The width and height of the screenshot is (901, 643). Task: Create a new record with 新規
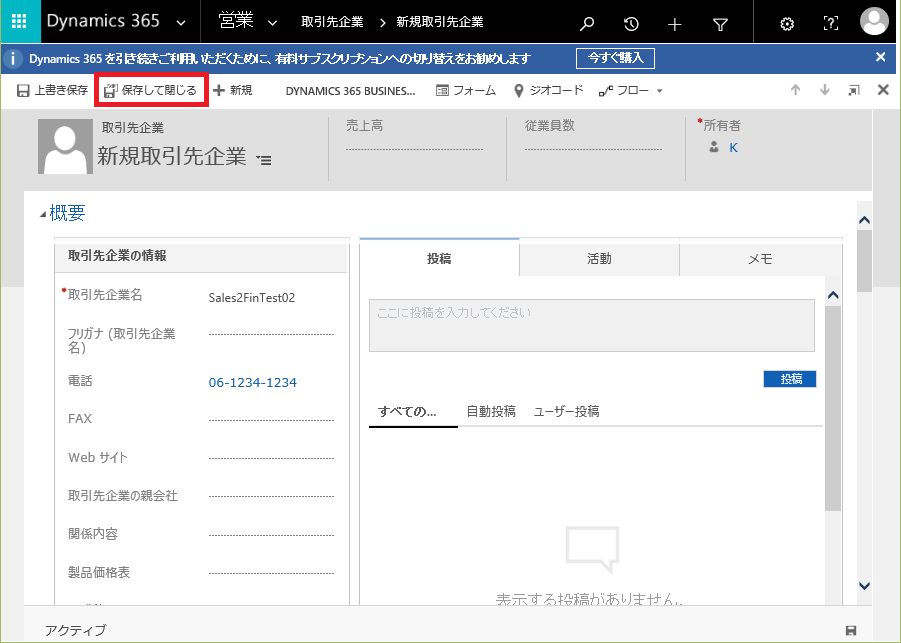point(233,90)
